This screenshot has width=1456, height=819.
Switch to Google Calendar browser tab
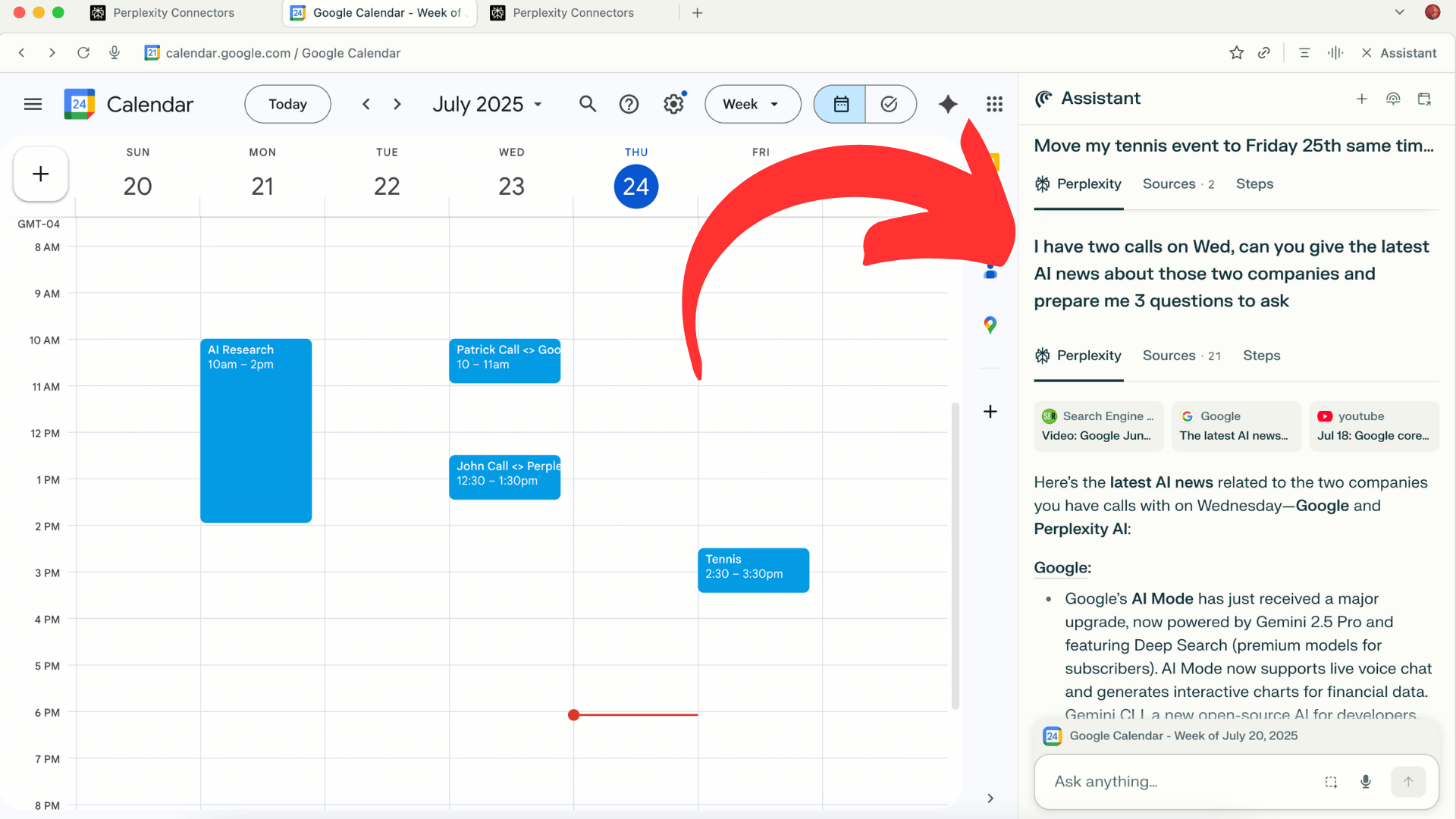pyautogui.click(x=379, y=13)
